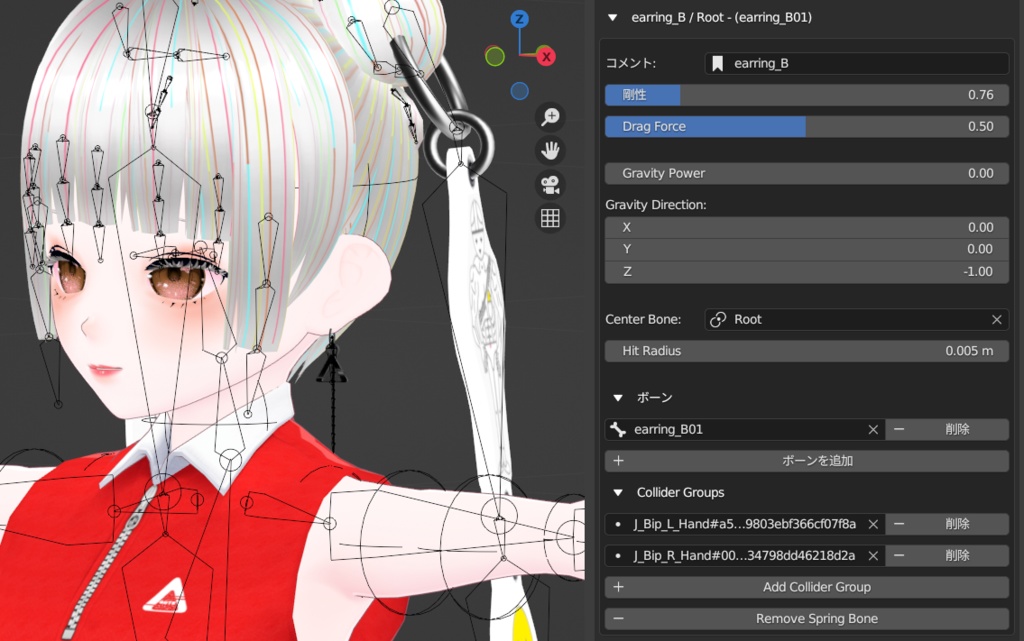Click the X axis on the navigation gizmo
This screenshot has height=641, width=1024.
tap(545, 57)
